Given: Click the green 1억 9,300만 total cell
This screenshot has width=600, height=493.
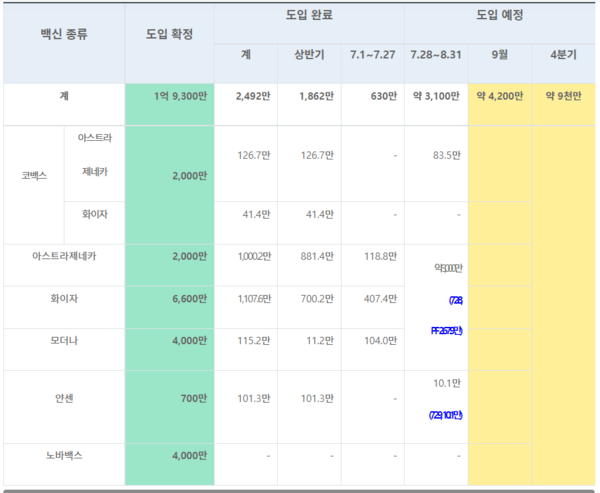Looking at the screenshot, I should point(176,96).
